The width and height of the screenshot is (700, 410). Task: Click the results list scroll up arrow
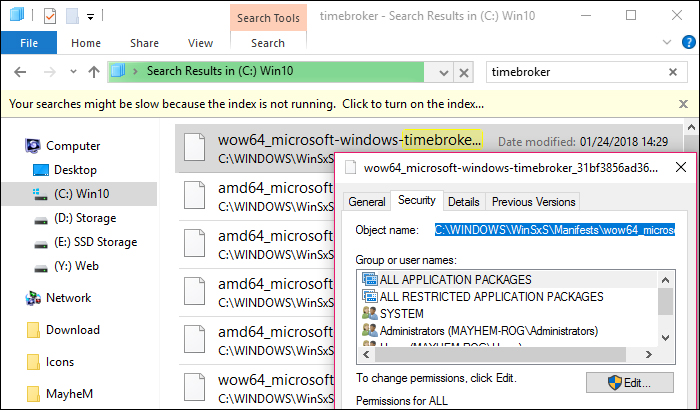(691, 128)
